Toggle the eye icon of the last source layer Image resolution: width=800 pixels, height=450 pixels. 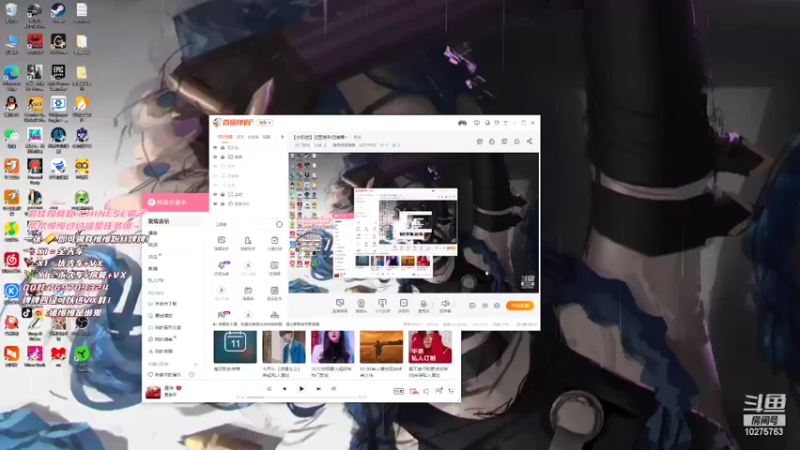click(x=215, y=204)
